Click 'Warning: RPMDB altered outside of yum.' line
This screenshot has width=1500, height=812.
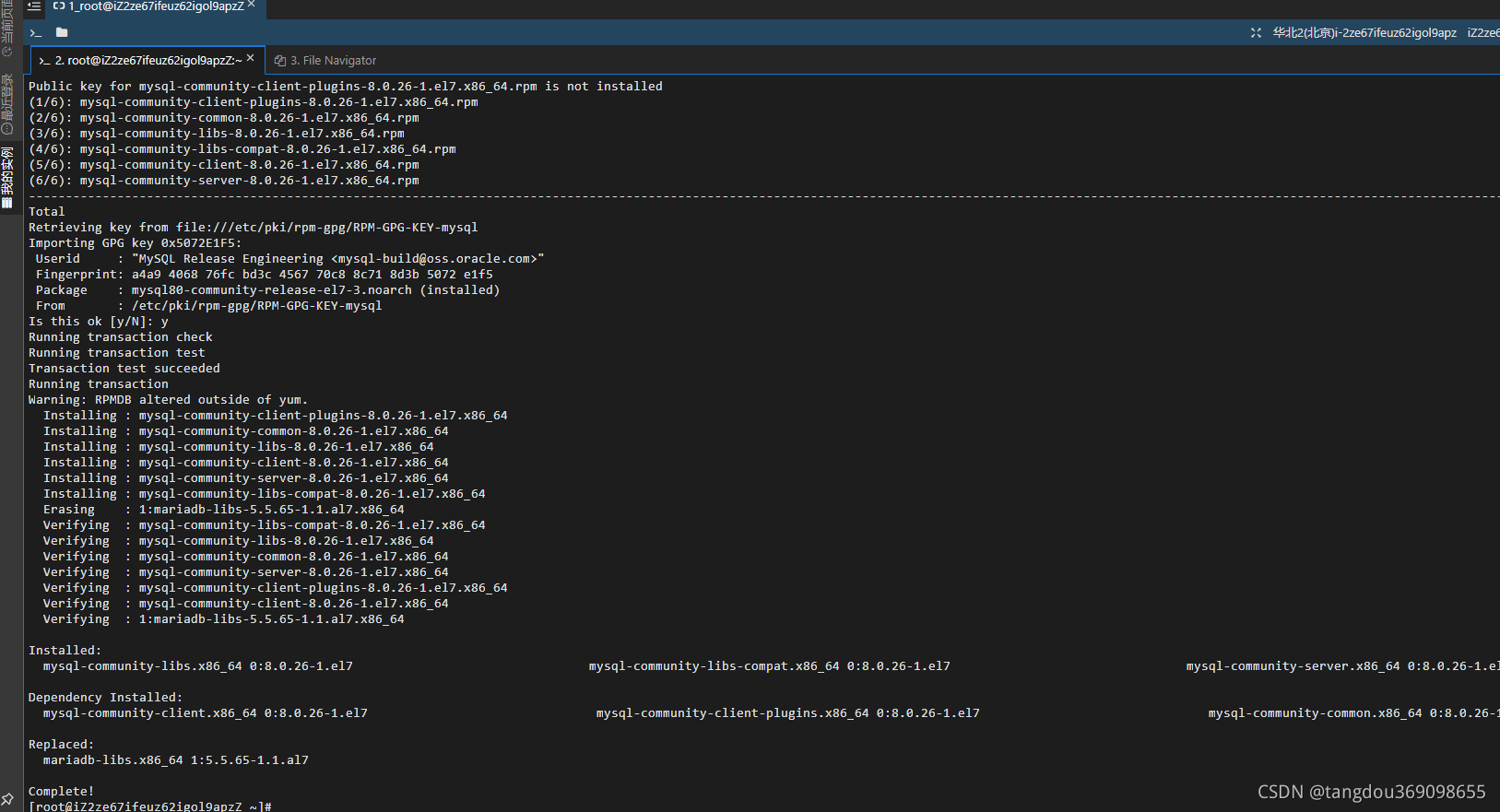point(169,399)
